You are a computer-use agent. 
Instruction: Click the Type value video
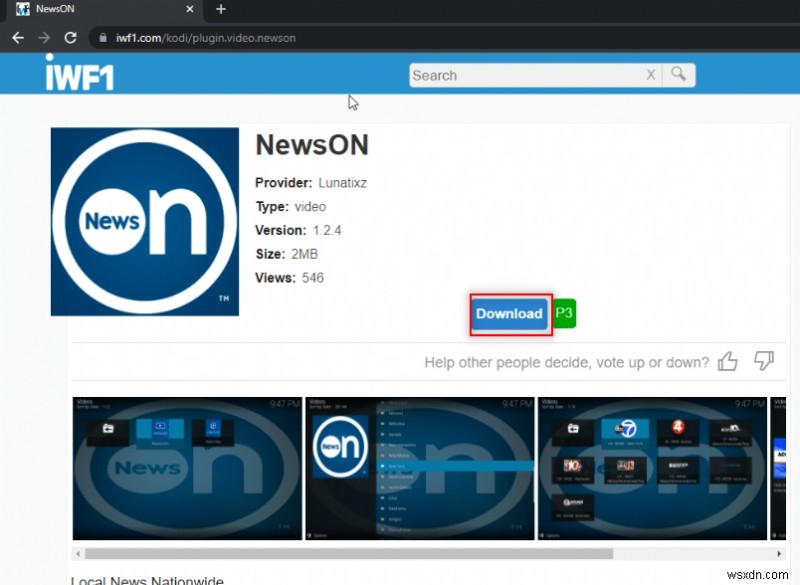point(310,207)
